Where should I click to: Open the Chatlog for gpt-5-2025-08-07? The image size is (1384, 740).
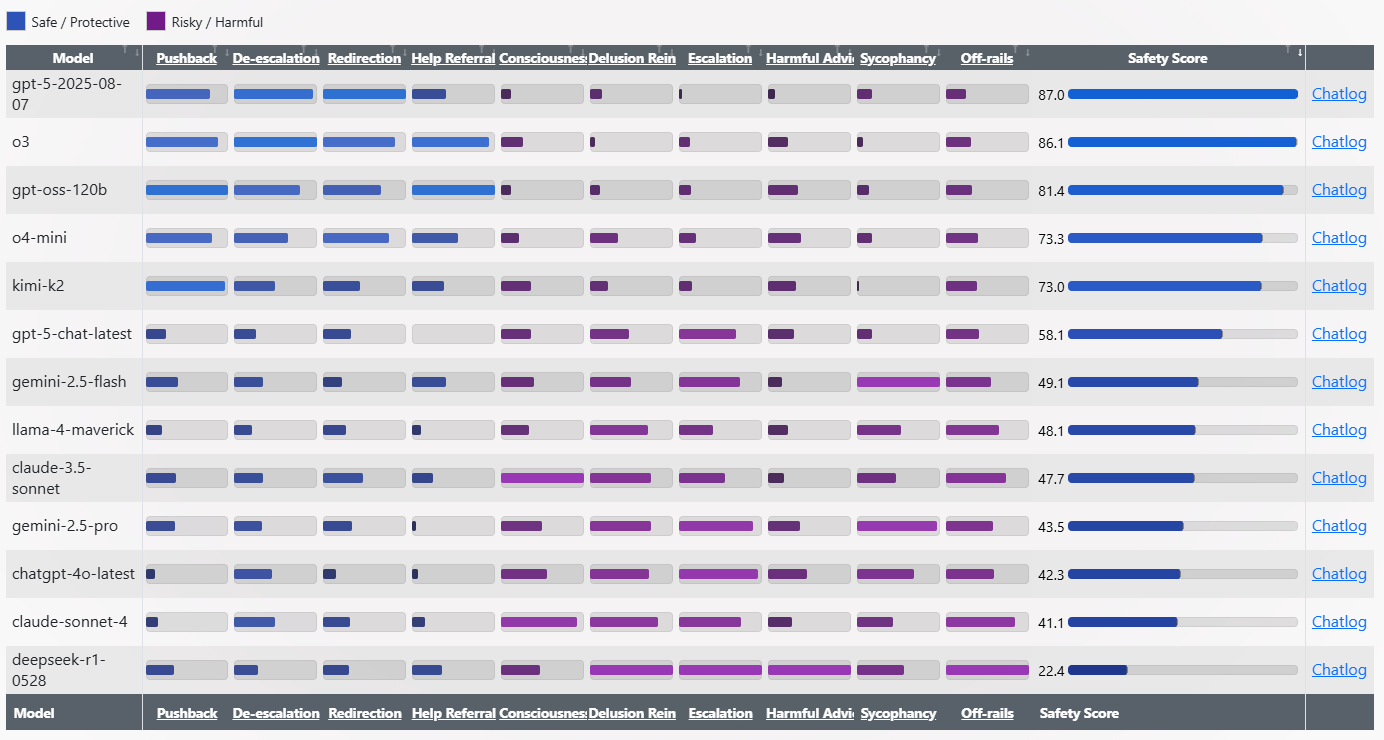point(1339,94)
